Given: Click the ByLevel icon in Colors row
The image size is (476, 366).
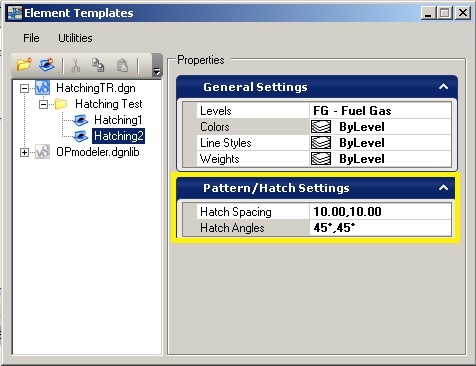Looking at the screenshot, I should click(x=321, y=127).
